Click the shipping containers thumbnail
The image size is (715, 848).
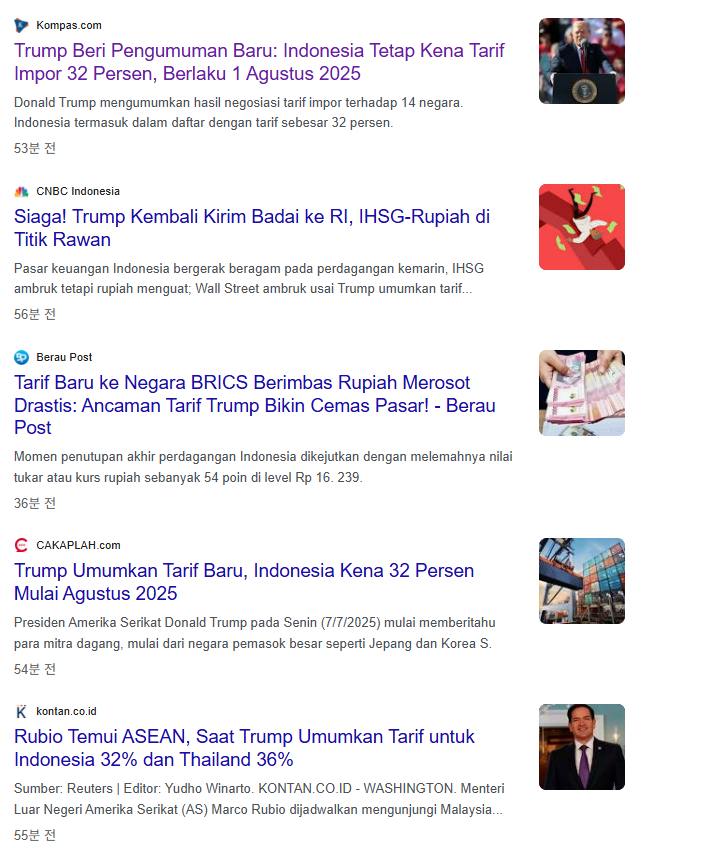pos(581,581)
